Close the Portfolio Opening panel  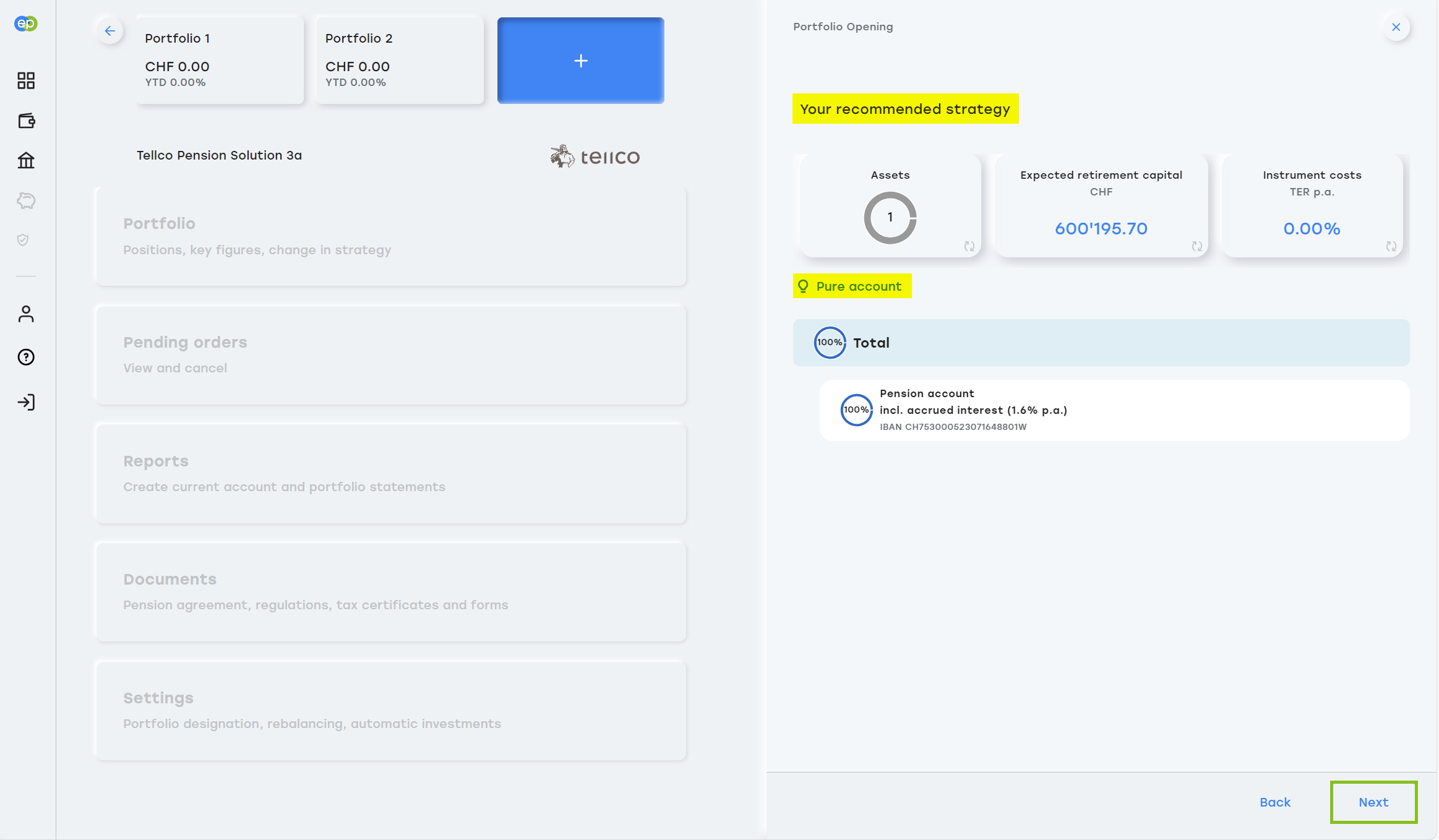1396,27
